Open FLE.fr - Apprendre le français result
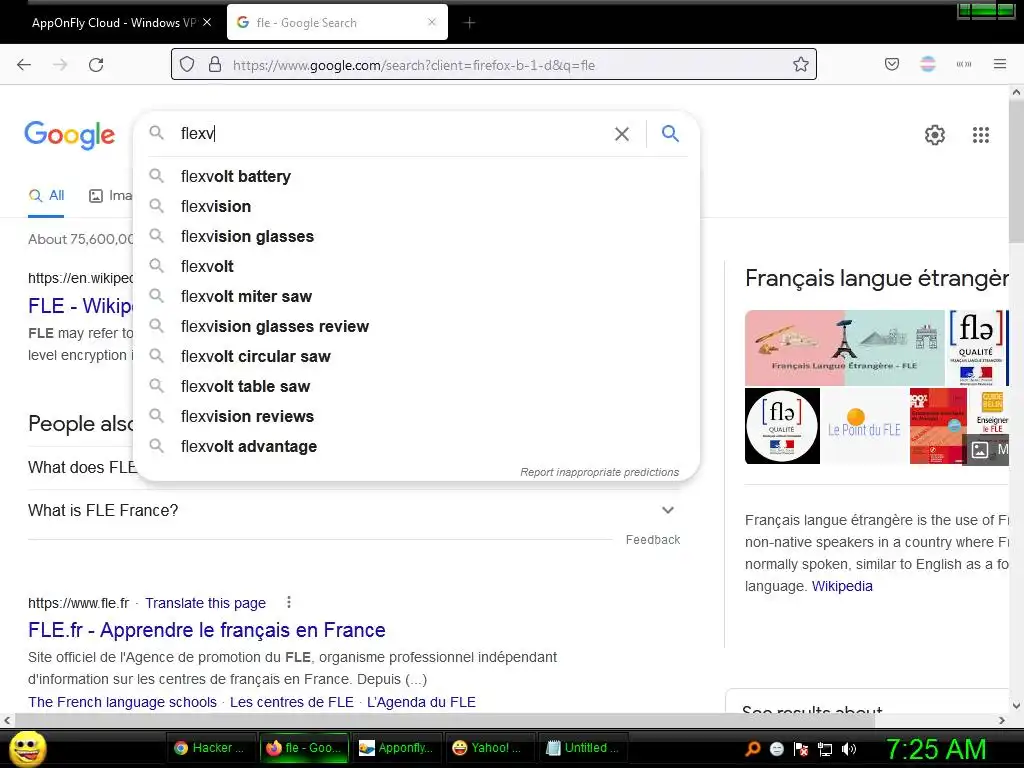Screen dimensions: 1024x768 [x=206, y=630]
